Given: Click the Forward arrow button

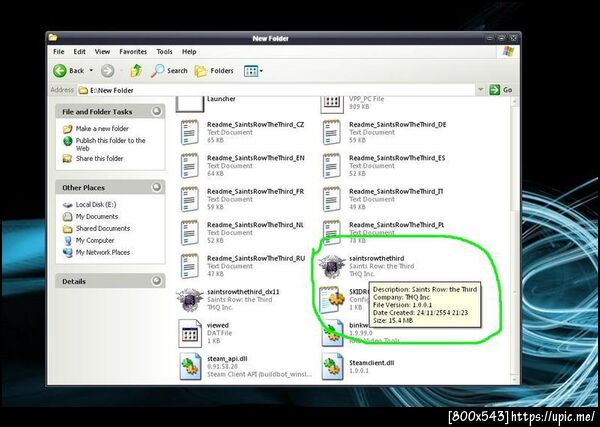Looking at the screenshot, I should click(x=108, y=71).
